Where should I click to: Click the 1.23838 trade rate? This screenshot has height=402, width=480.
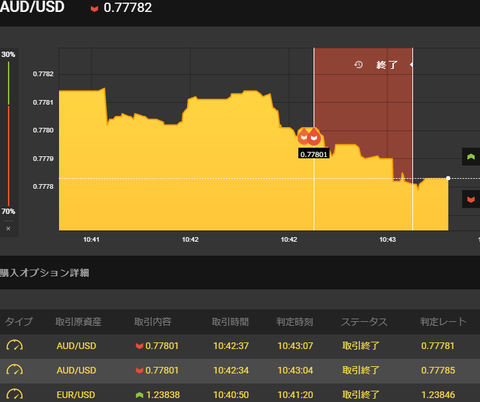coord(163,395)
